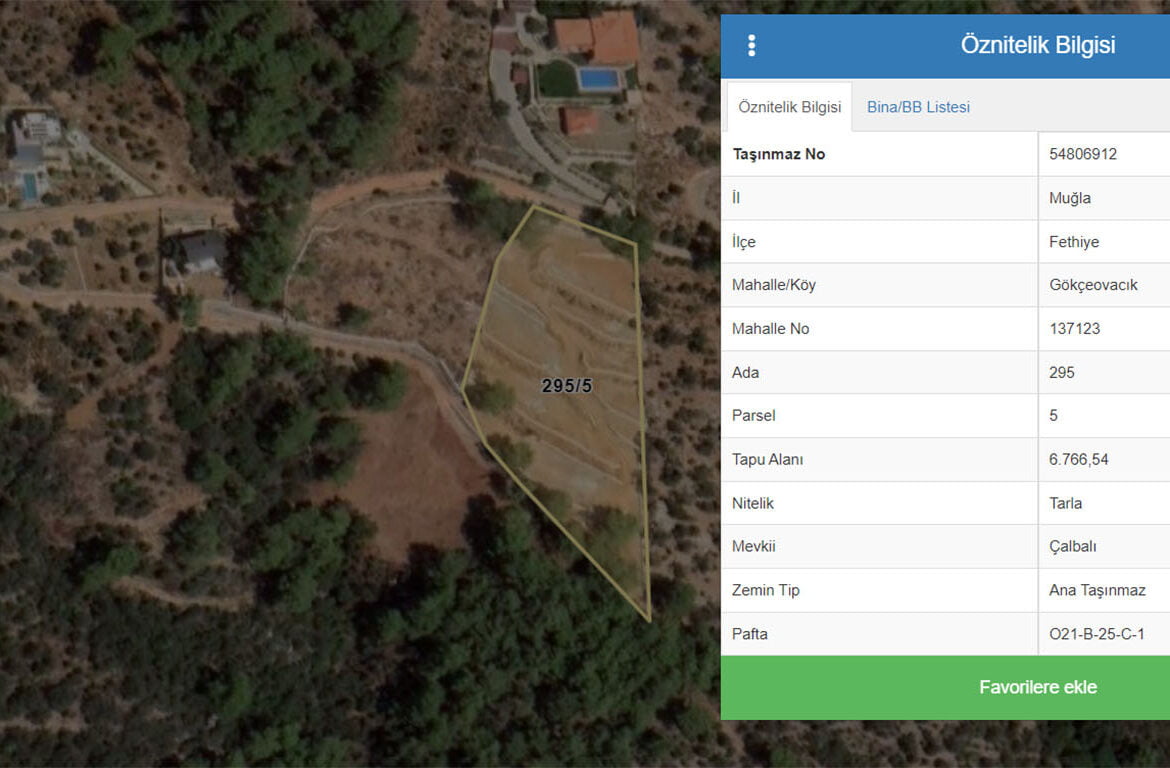Click the Ana Taşınmaz ground type value
Screen dimensions: 1170x768
point(1097,590)
